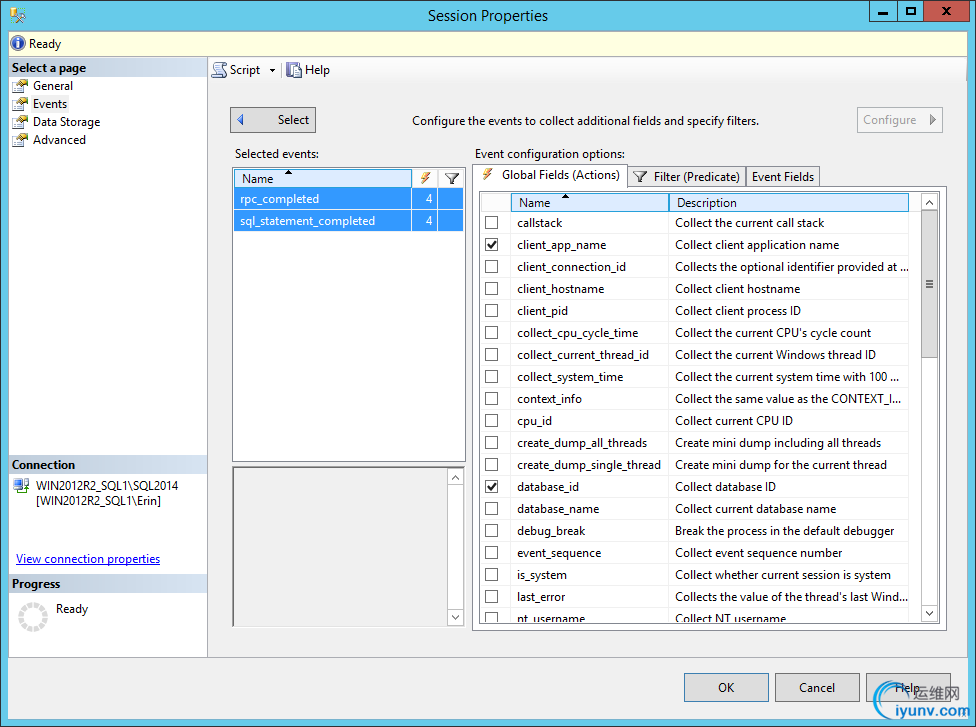
Task: Click the Script icon in the toolbar
Action: pos(219,70)
